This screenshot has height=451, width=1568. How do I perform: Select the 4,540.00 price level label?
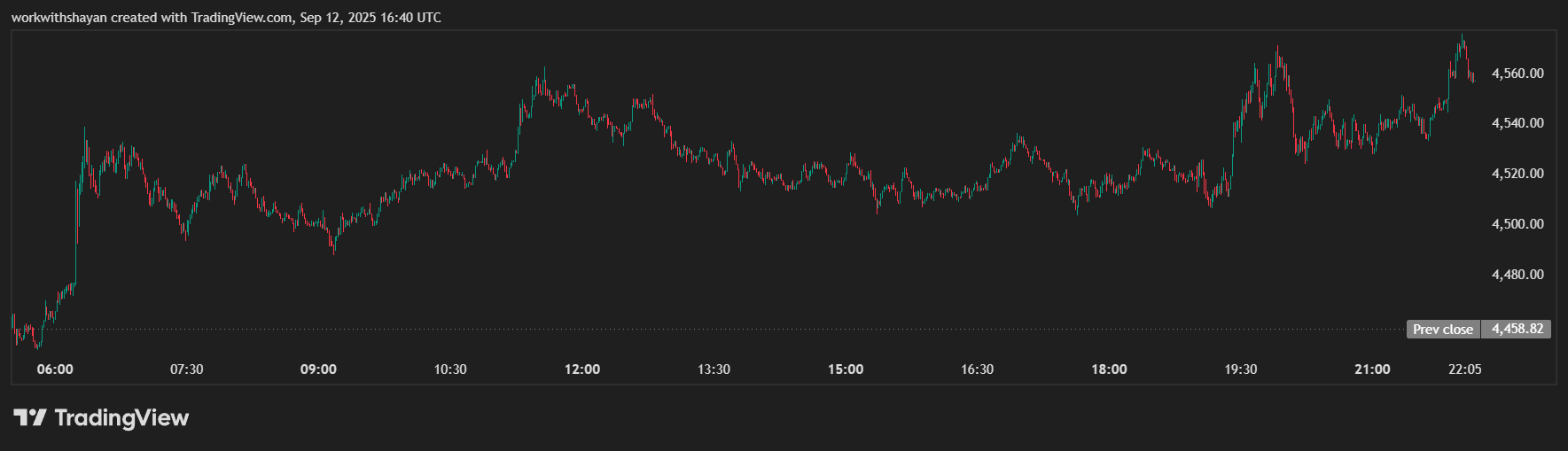[1517, 123]
